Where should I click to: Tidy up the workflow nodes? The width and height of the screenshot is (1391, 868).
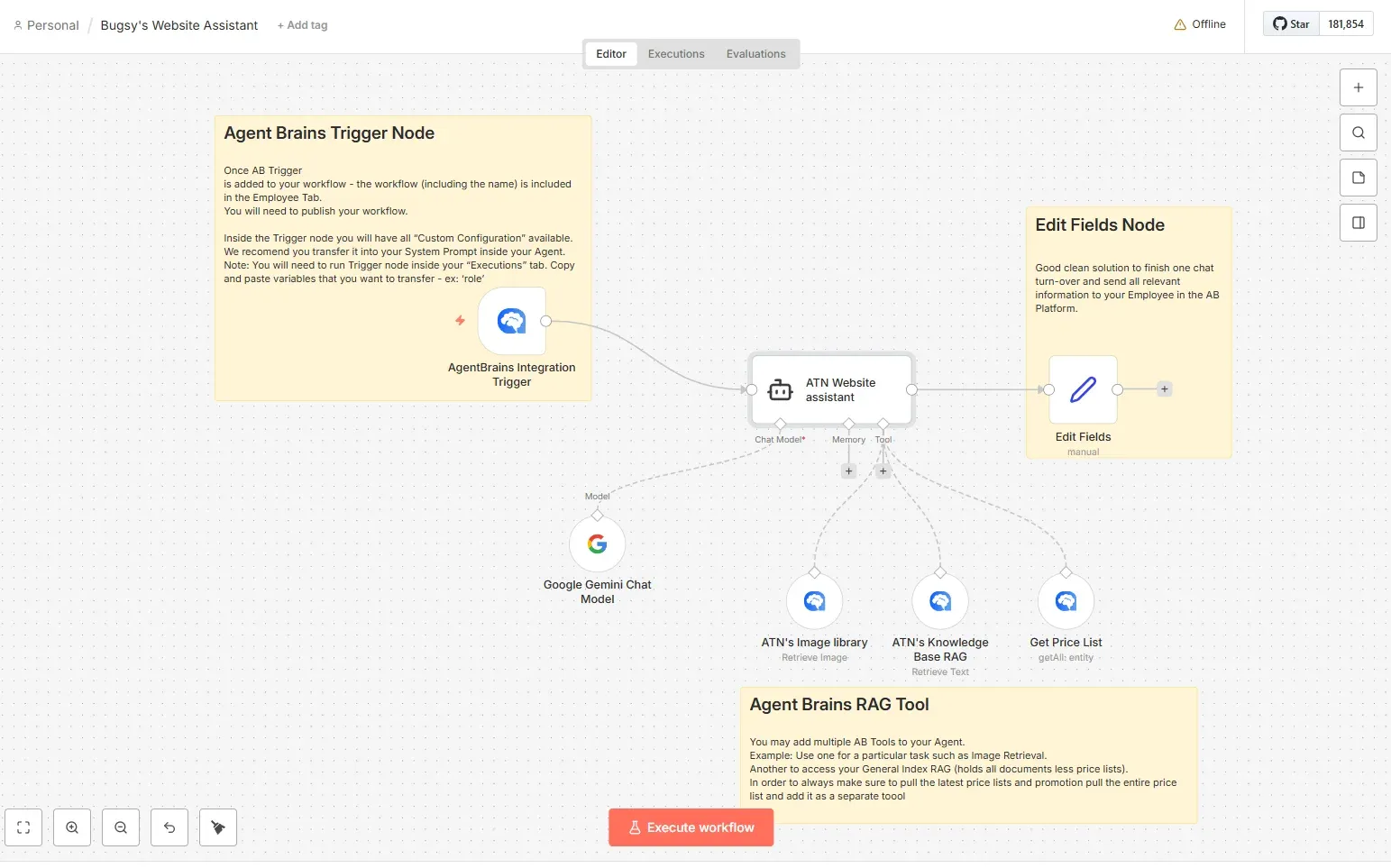218,827
